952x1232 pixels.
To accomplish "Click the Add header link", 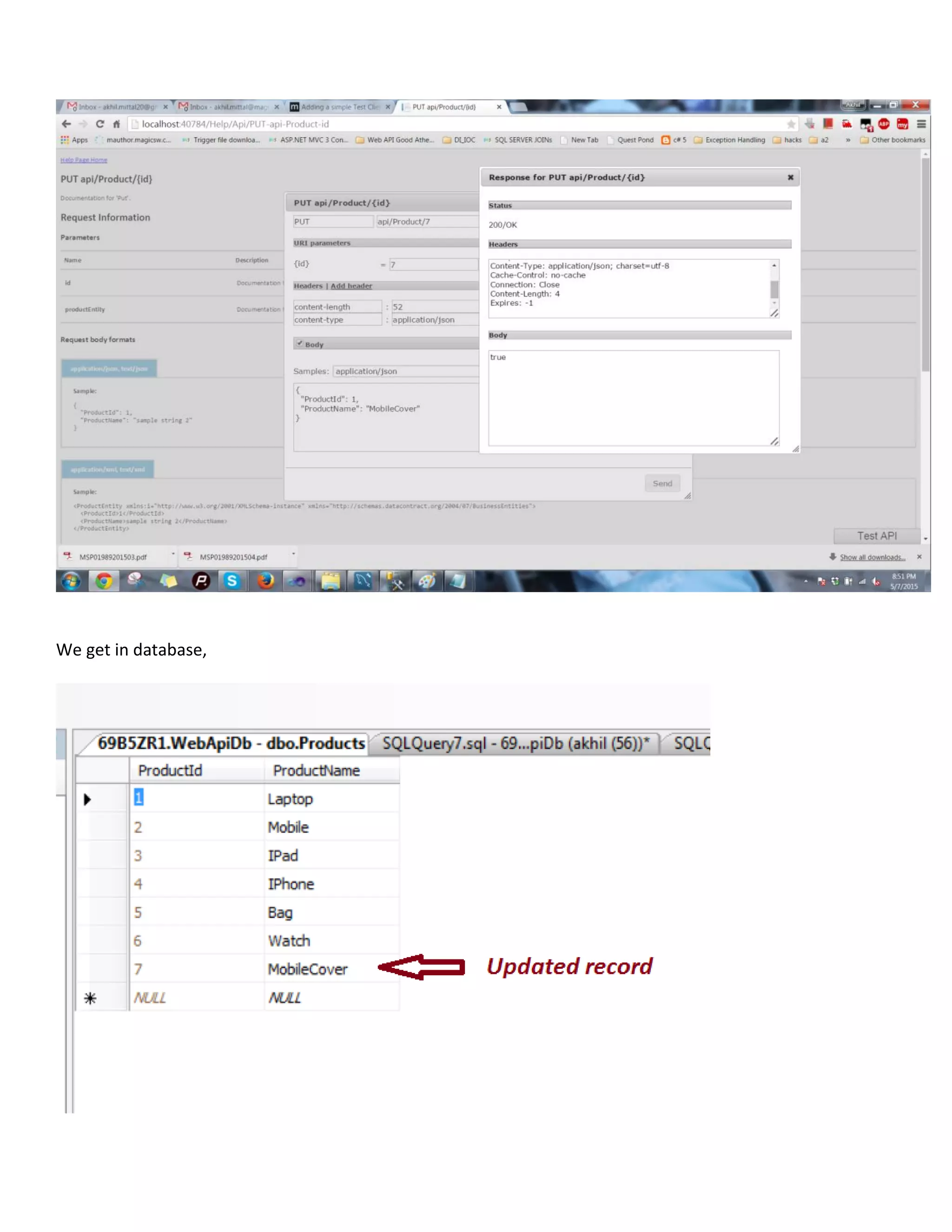I will (x=351, y=286).
